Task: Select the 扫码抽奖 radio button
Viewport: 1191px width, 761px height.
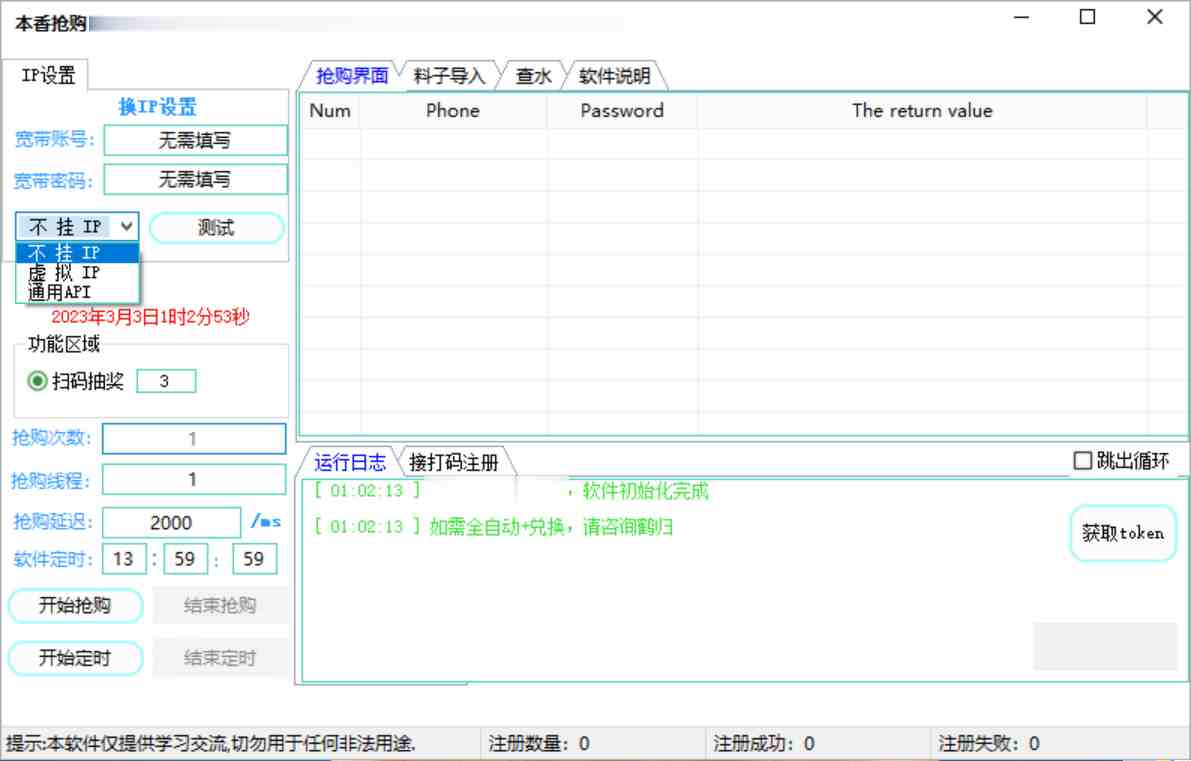Action: (37, 380)
